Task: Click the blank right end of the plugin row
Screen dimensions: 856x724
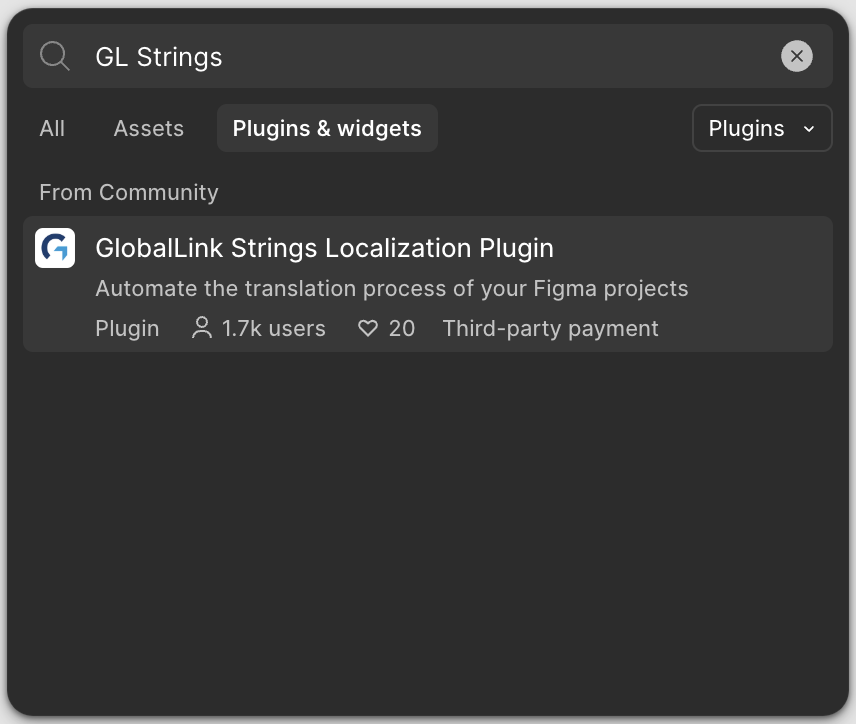Action: pos(764,284)
